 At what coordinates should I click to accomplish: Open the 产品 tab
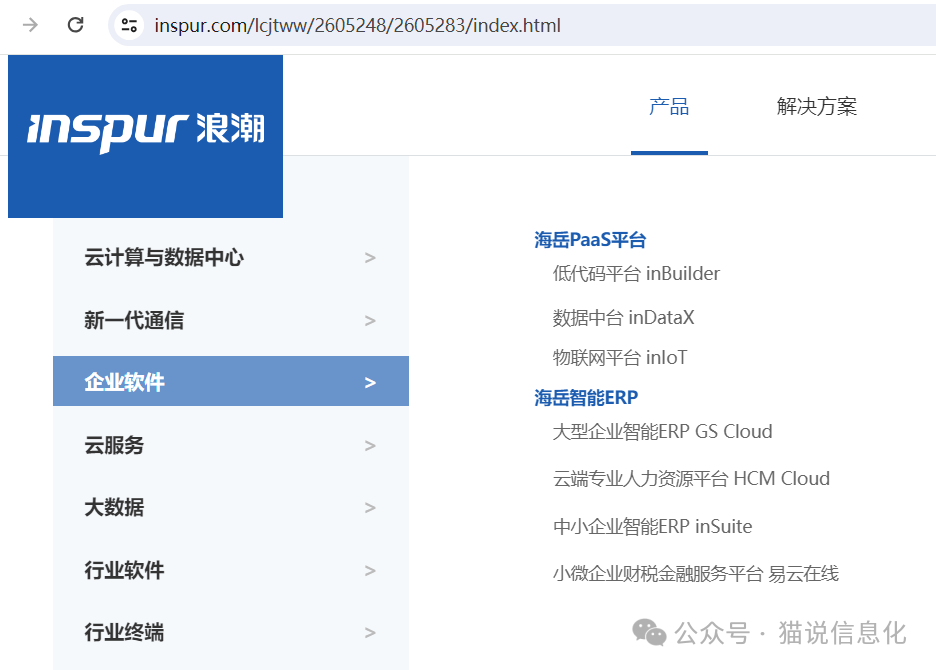[x=669, y=107]
